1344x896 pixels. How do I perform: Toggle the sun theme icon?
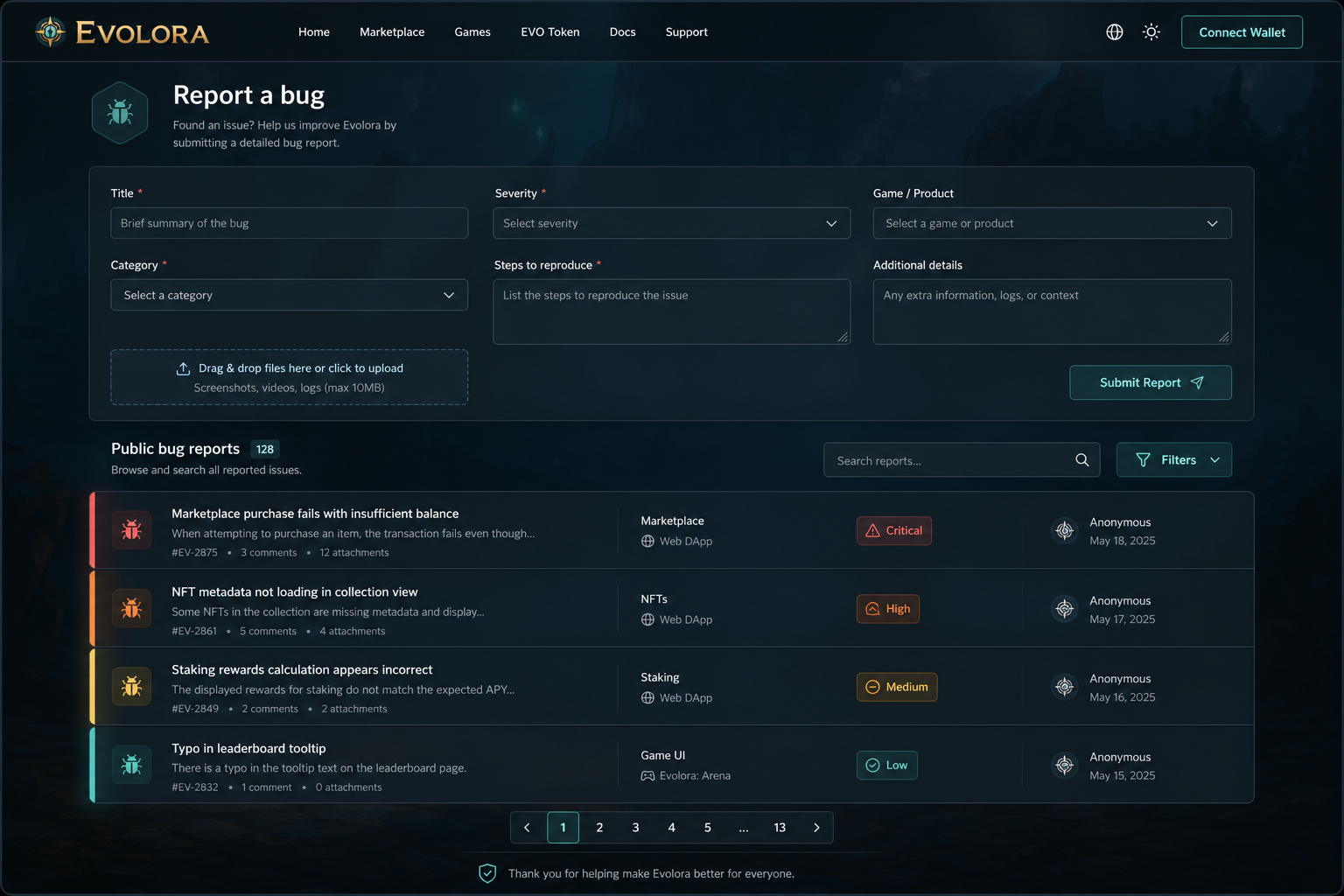[x=1151, y=31]
